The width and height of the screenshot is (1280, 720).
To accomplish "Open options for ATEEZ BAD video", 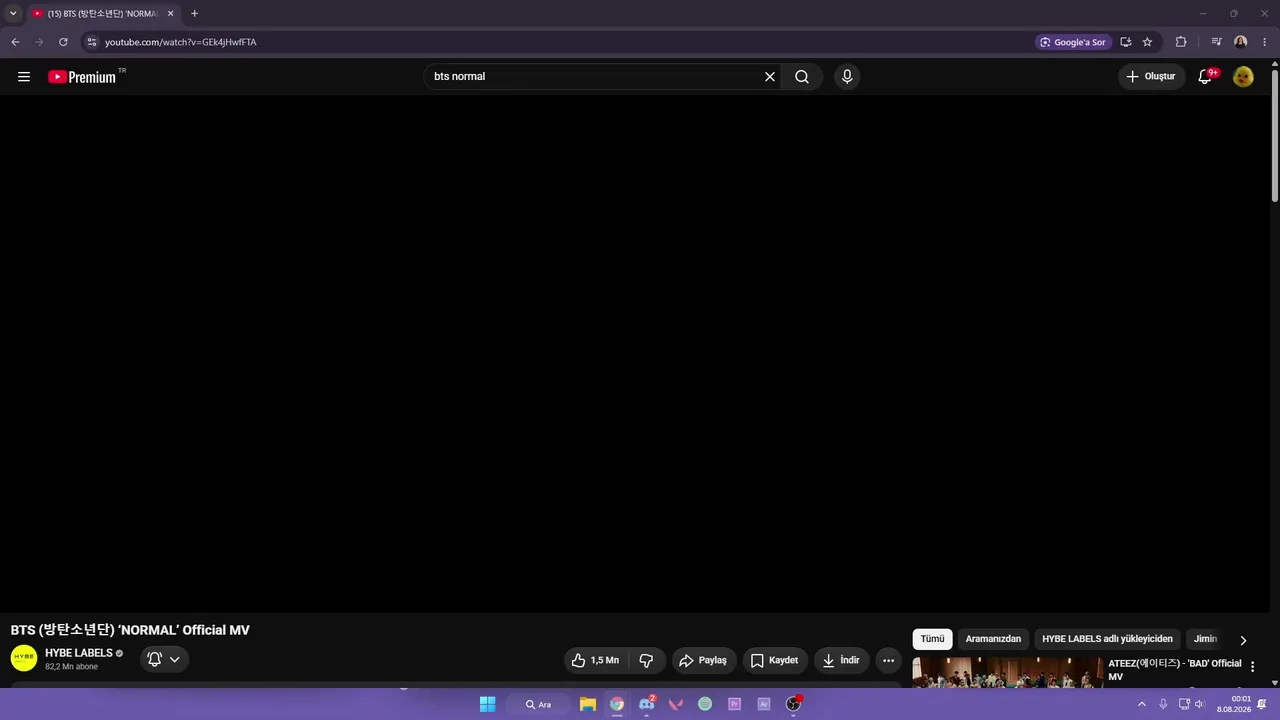I will pos(1252,667).
